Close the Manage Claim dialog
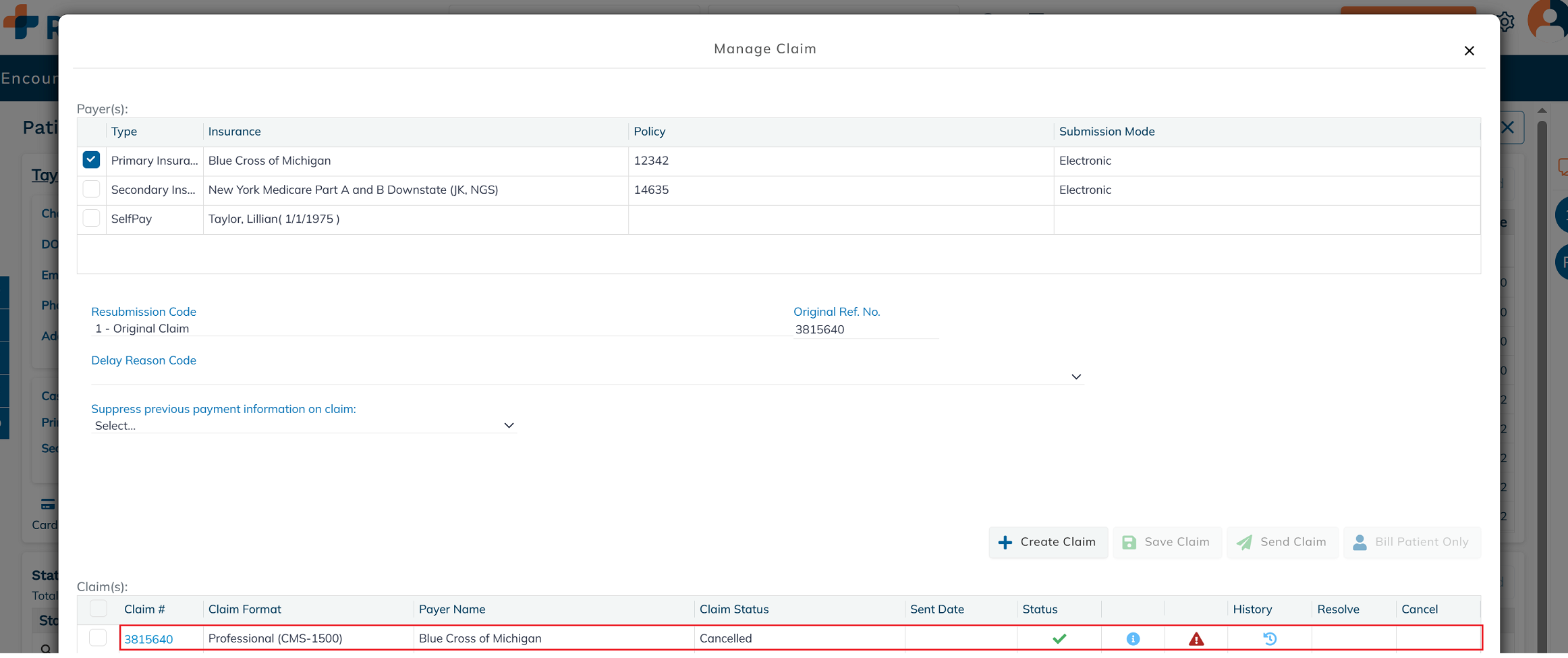This screenshot has height=658, width=1568. click(x=1469, y=51)
